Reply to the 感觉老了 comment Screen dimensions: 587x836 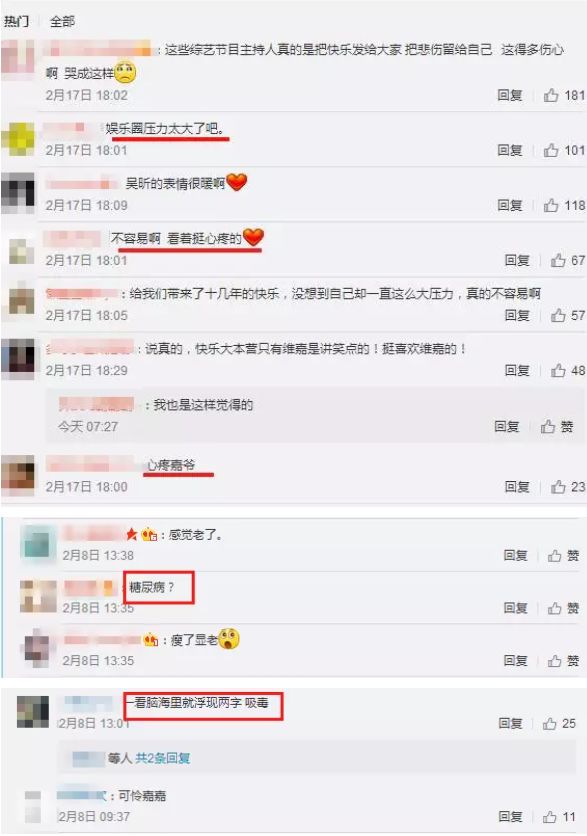click(516, 556)
